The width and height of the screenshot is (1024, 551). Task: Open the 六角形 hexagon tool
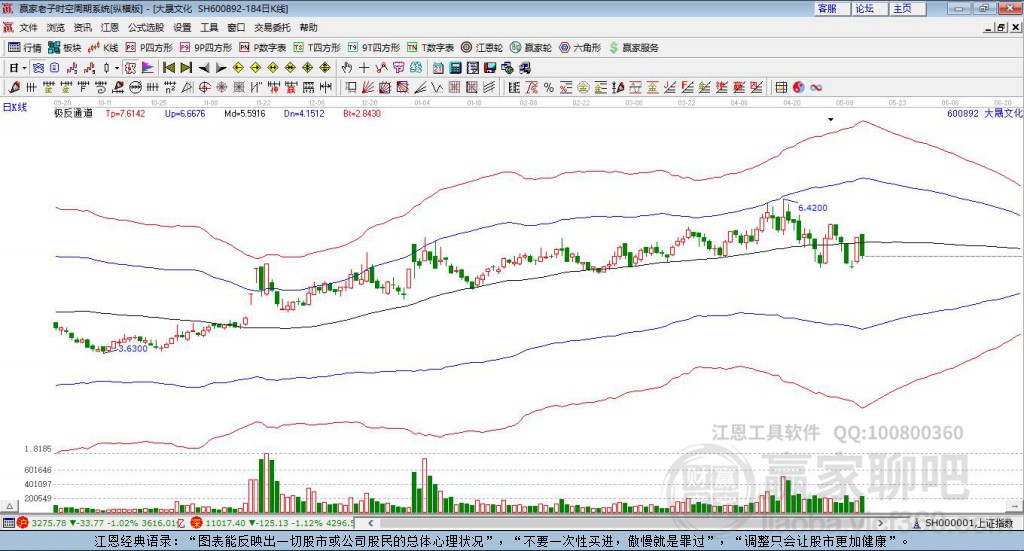pyautogui.click(x=580, y=48)
